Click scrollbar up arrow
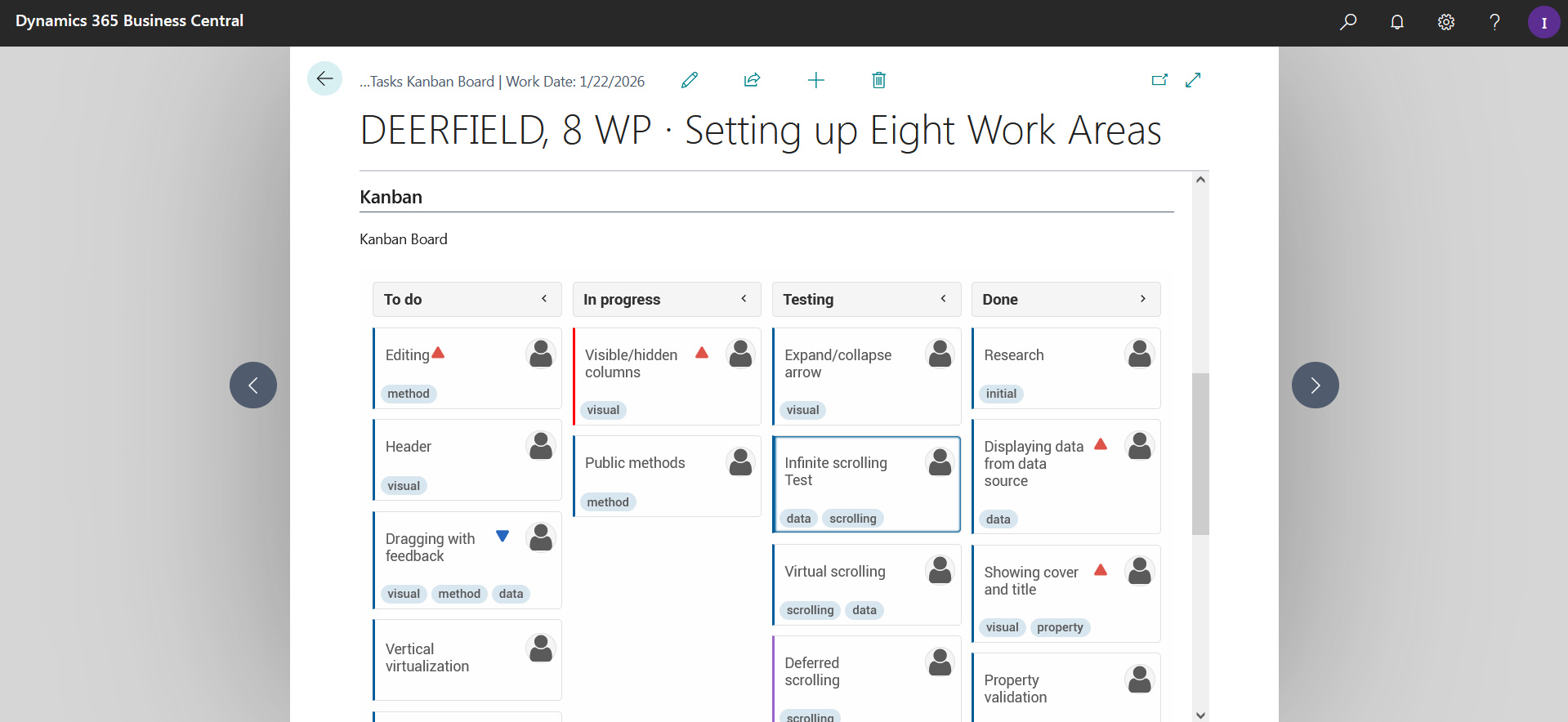 (1200, 180)
